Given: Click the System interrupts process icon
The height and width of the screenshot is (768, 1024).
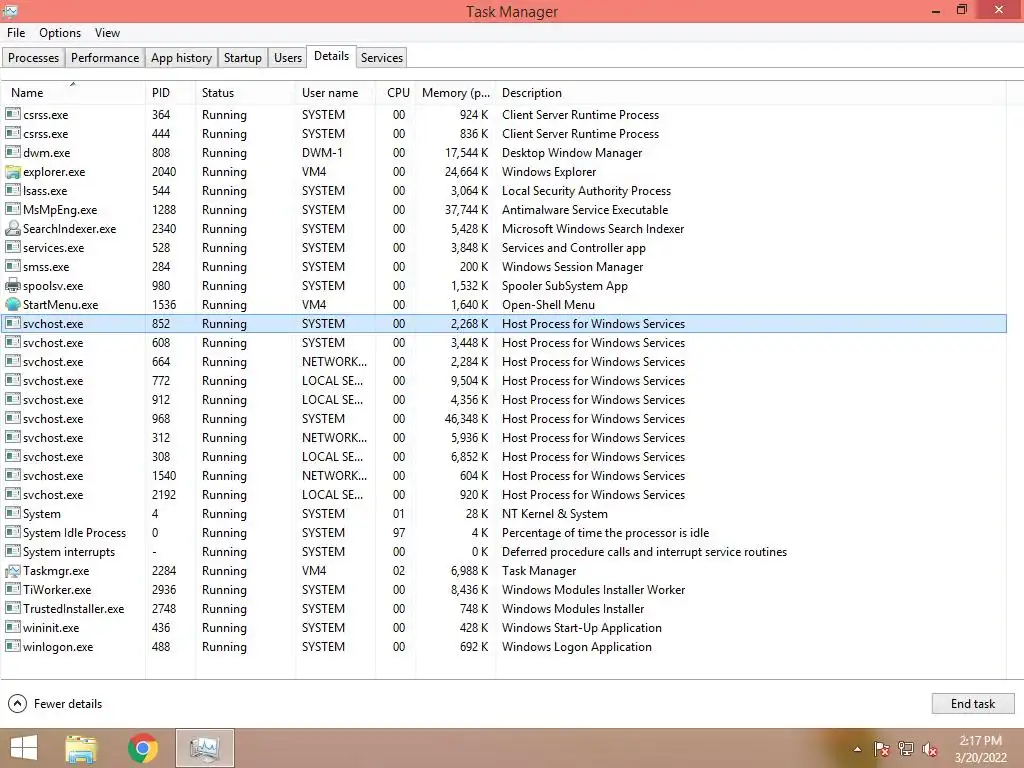Looking at the screenshot, I should [x=12, y=552].
